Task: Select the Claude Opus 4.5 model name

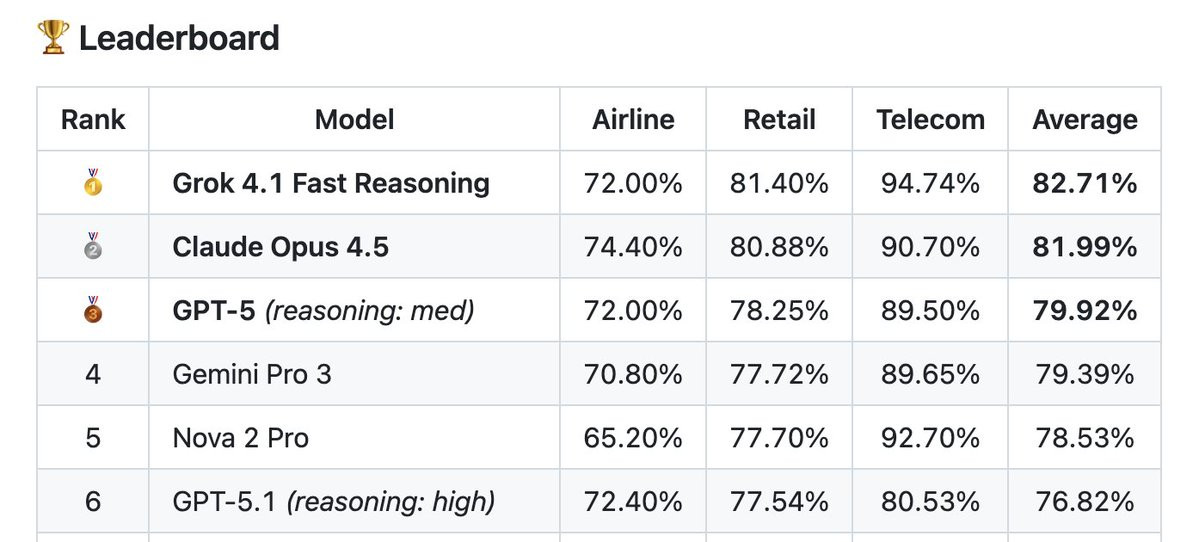Action: coord(281,247)
